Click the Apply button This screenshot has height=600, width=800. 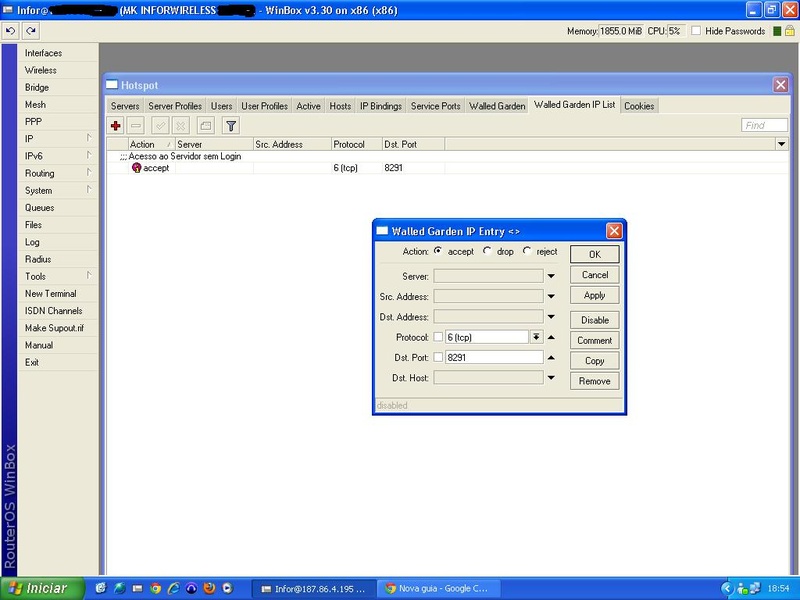[x=594, y=295]
